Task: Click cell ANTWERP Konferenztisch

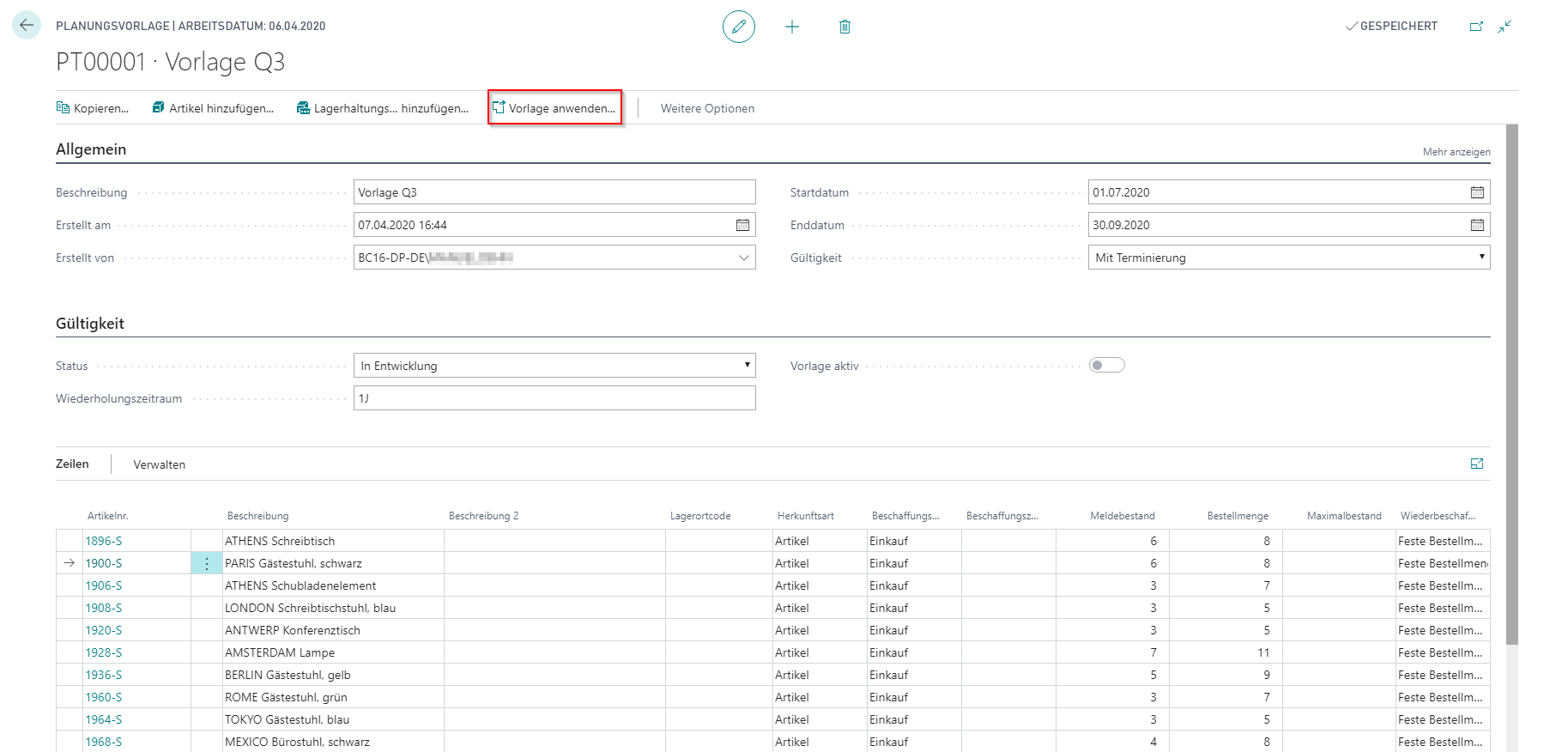Action: coord(333,630)
